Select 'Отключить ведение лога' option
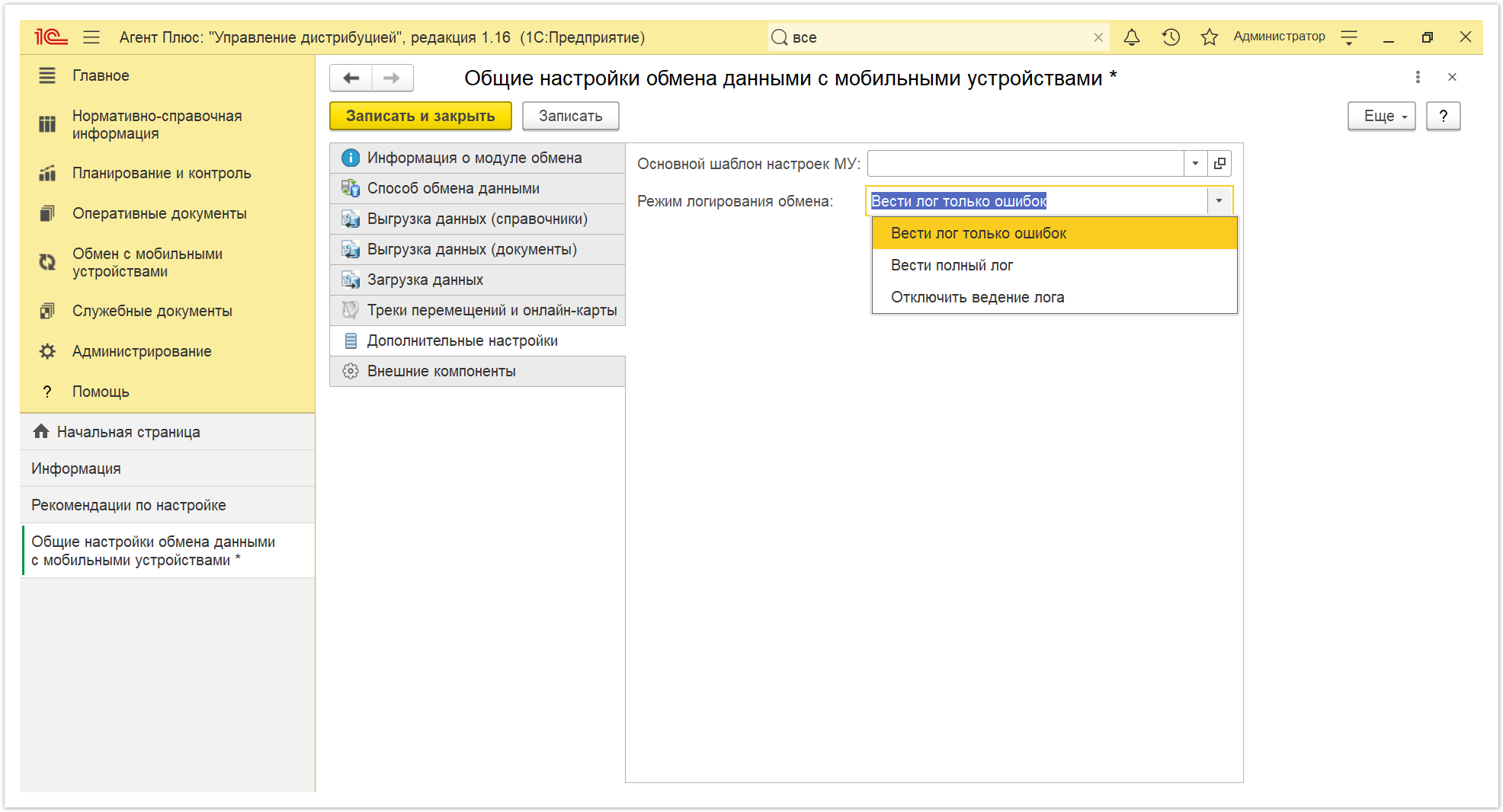The image size is (1503, 812). click(x=1054, y=297)
